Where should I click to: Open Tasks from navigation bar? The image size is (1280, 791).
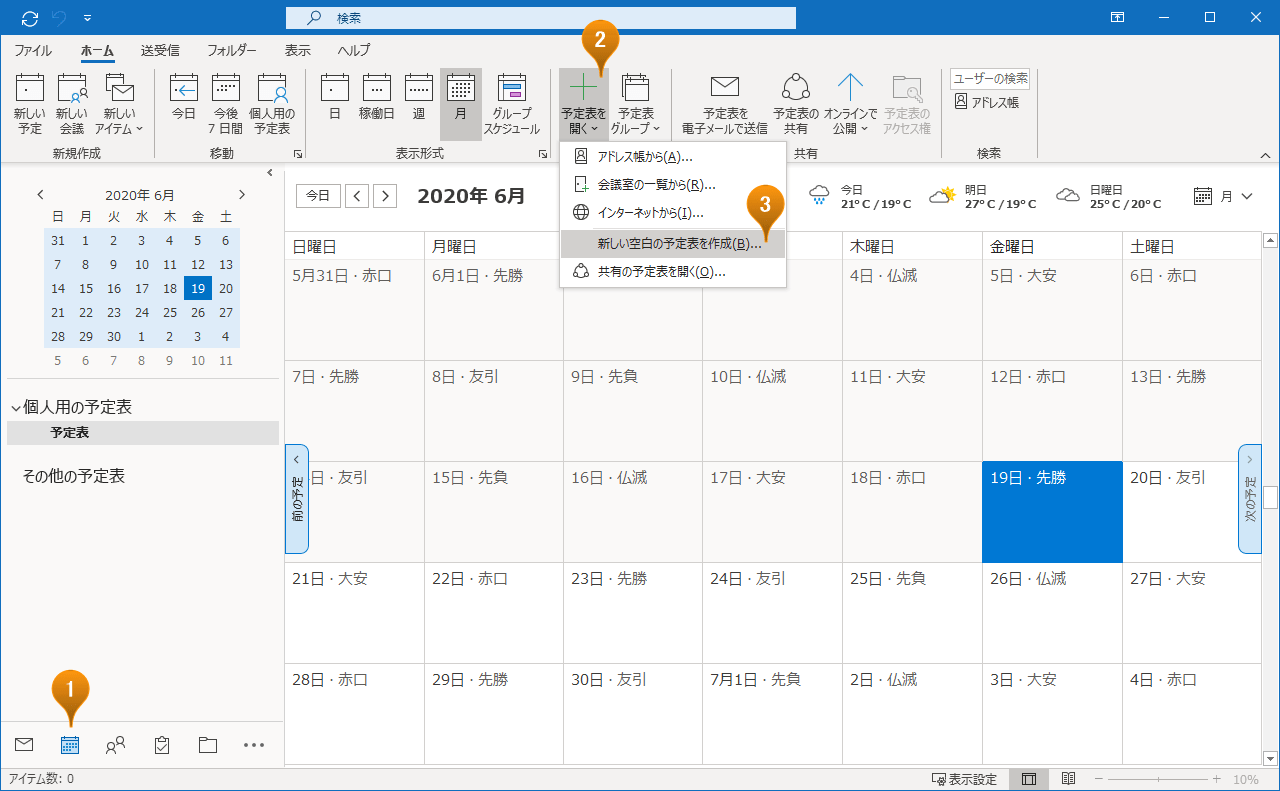click(x=162, y=745)
